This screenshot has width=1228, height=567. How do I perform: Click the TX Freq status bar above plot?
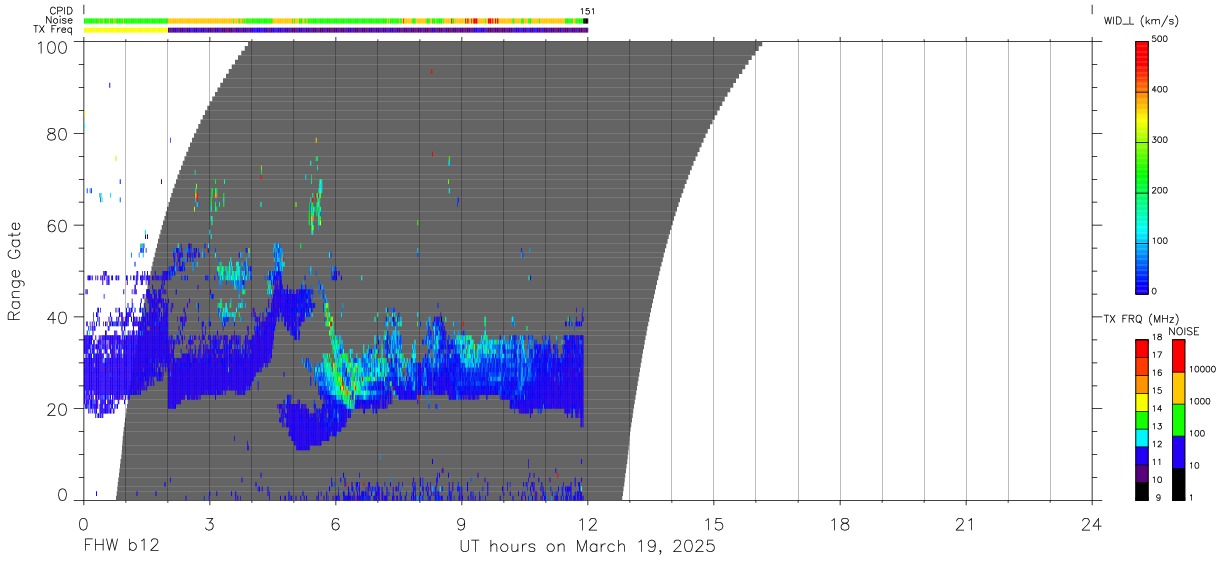[x=336, y=30]
